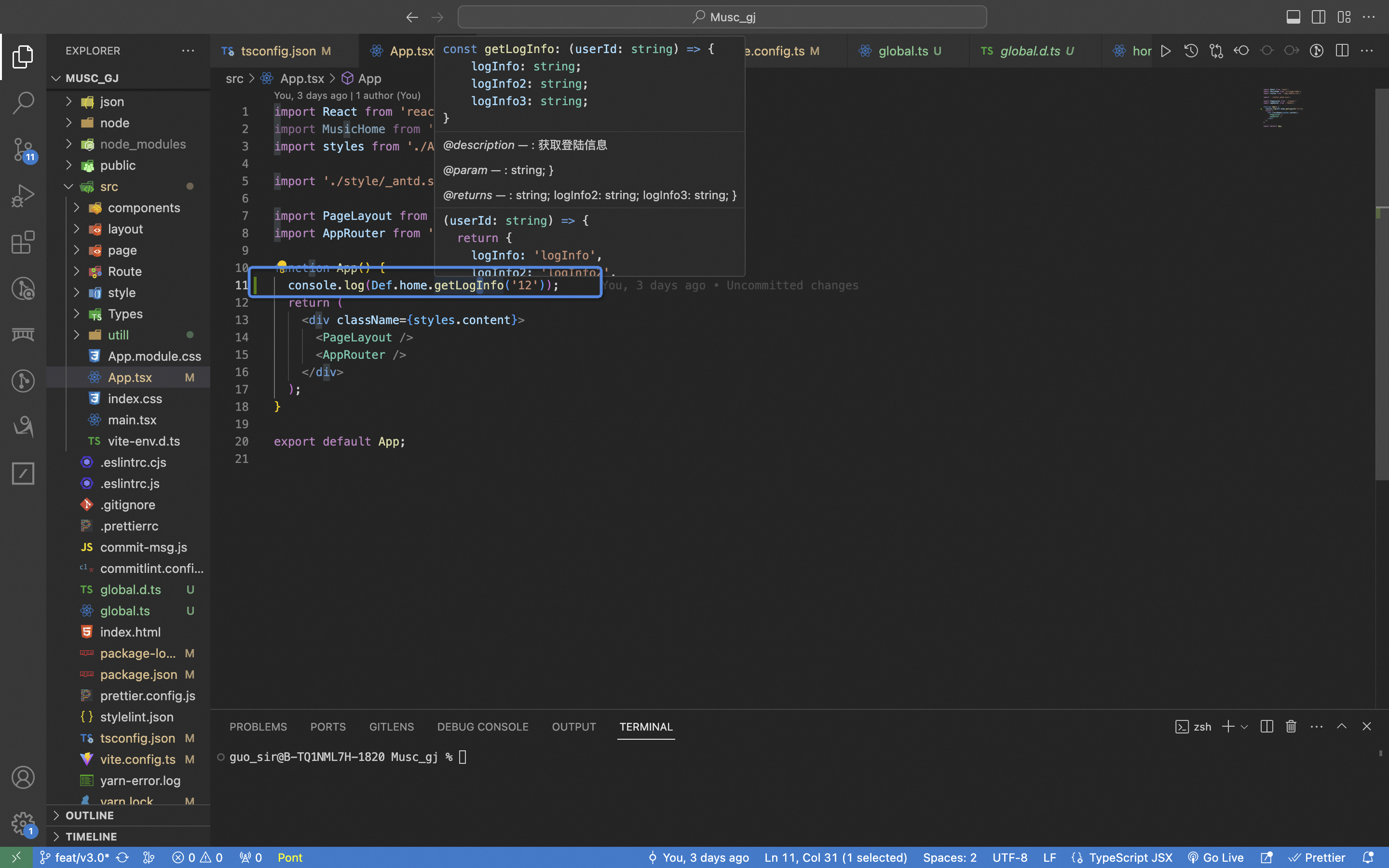Switch to tsconfig.json editor tab
Screen dimensions: 1389x868
click(284, 51)
